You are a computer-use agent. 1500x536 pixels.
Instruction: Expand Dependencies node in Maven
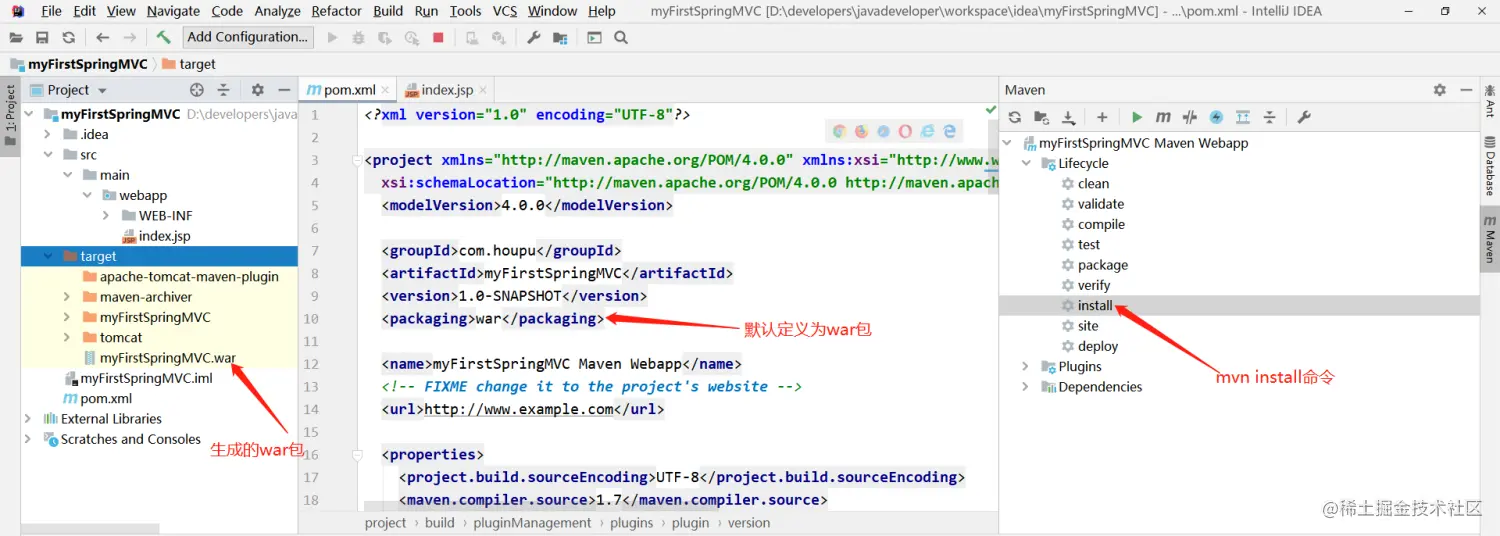pyautogui.click(x=1025, y=387)
